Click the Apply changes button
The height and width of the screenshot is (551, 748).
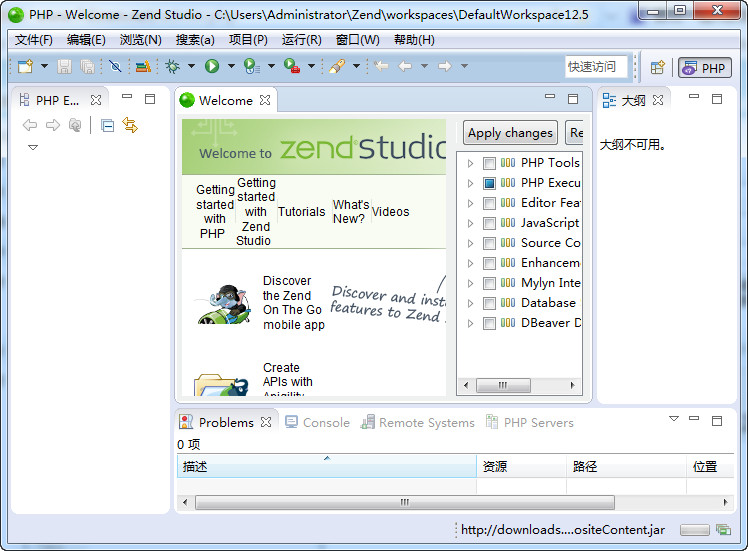(510, 133)
